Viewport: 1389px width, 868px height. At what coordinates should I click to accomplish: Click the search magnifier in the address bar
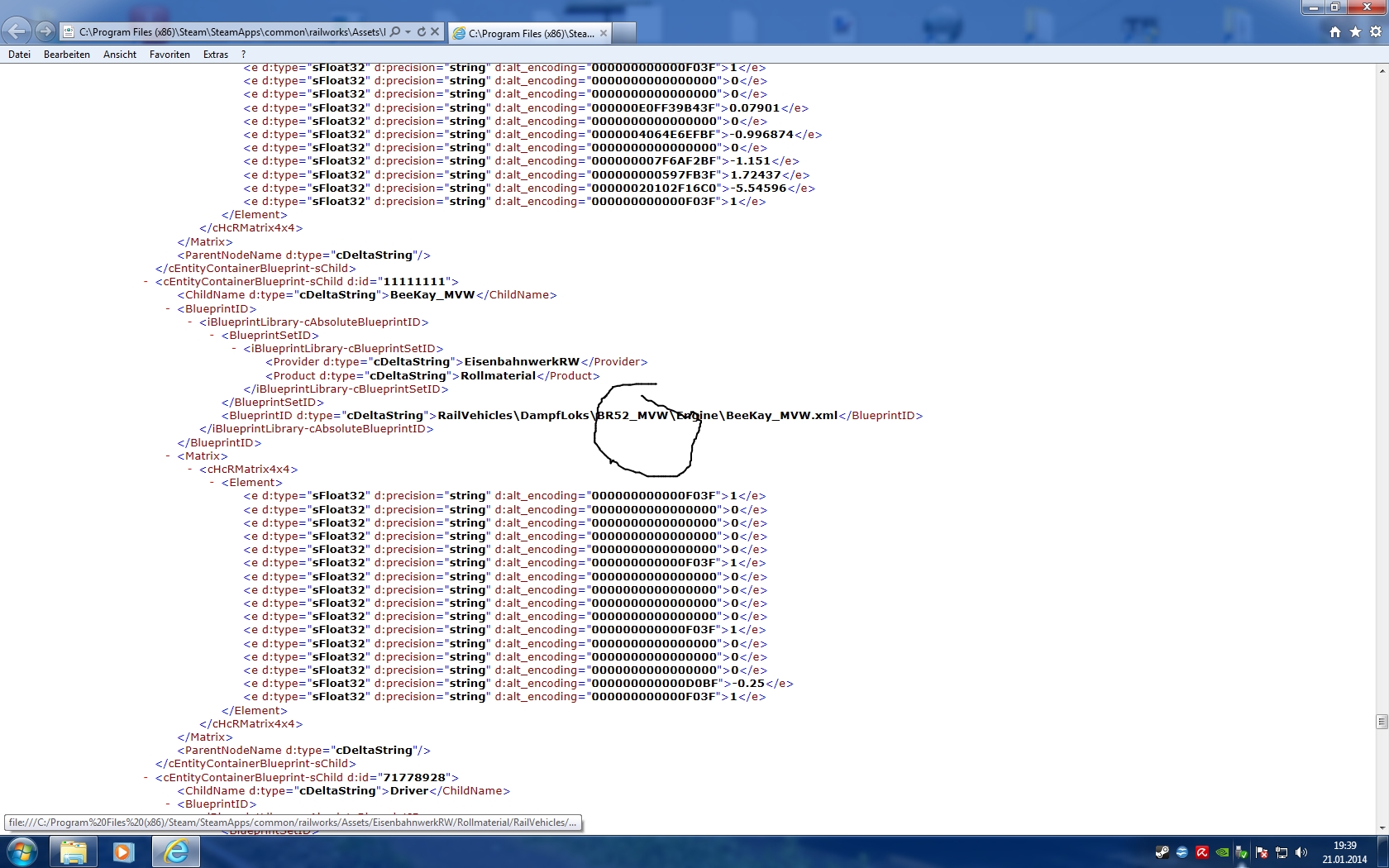(x=395, y=31)
